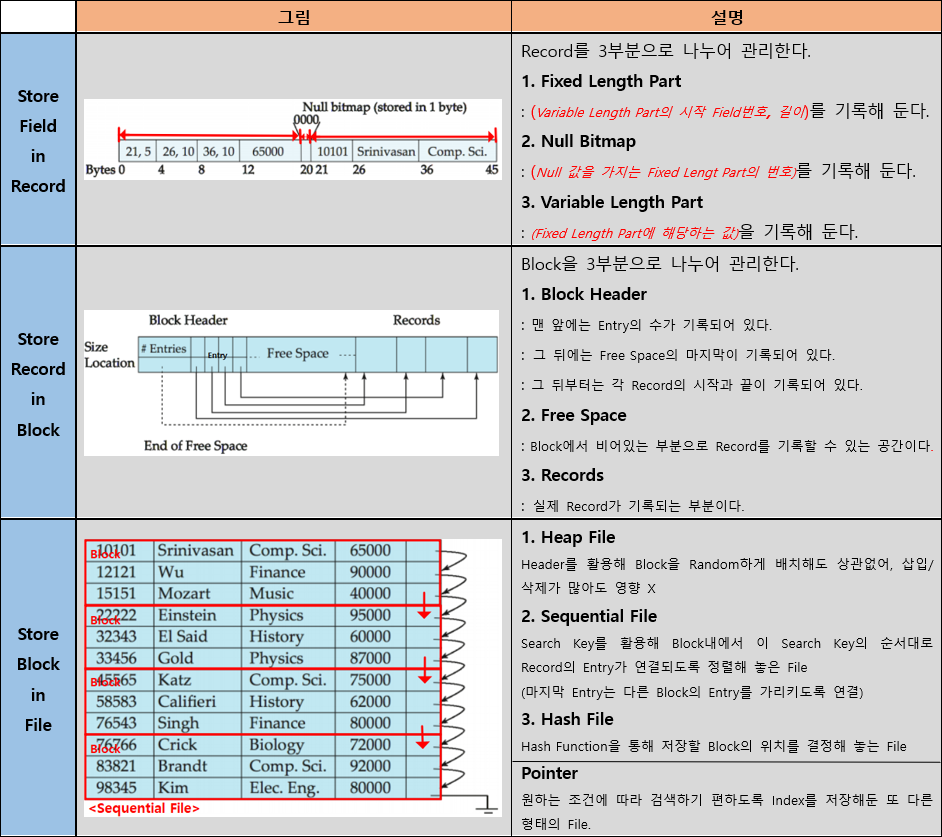
Task: Click the 'Pointer' heading
Action: [549, 773]
